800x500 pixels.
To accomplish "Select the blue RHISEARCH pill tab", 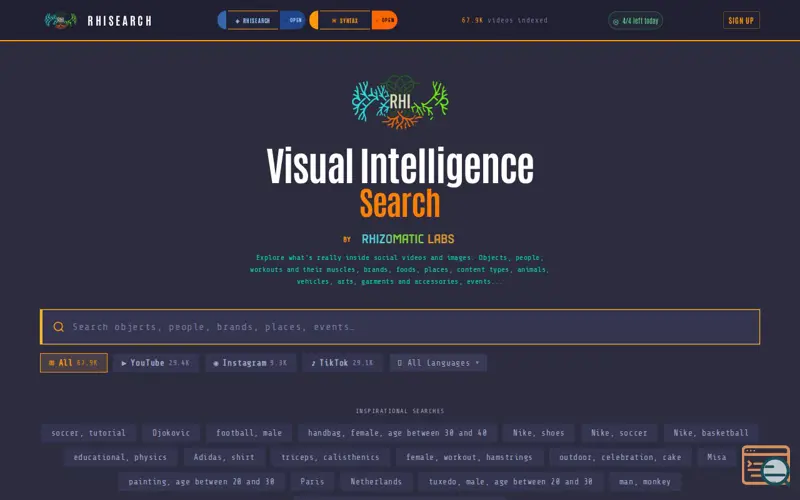I will click(x=253, y=20).
